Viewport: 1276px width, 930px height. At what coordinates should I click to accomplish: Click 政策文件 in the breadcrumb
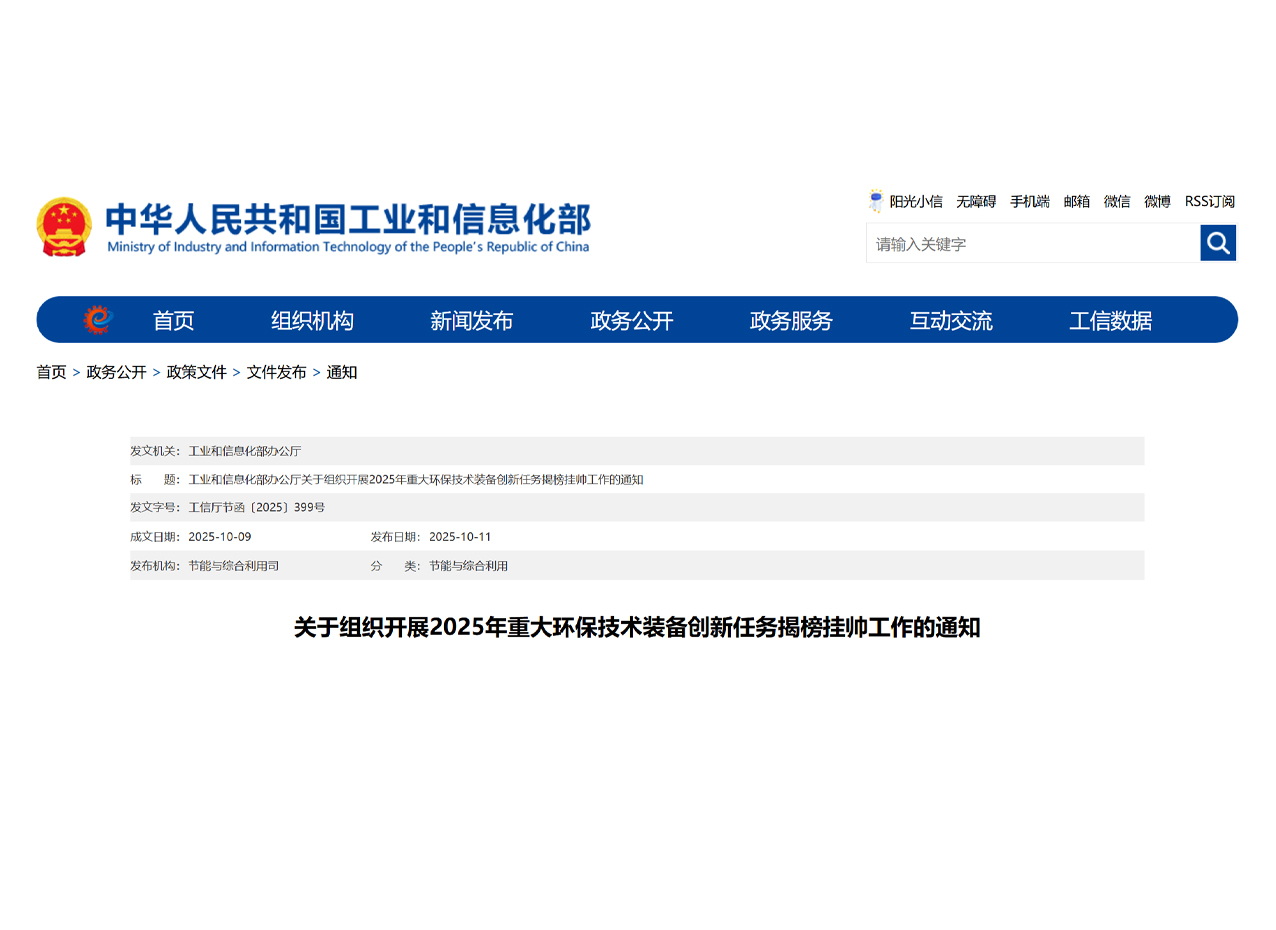(196, 372)
